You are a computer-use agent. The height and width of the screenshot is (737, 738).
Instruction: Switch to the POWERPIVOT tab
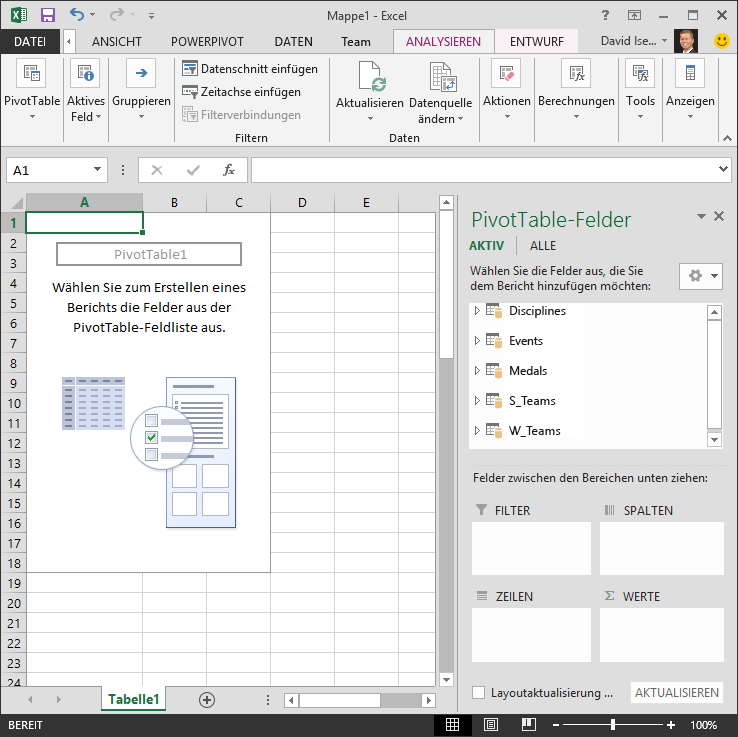click(x=207, y=41)
